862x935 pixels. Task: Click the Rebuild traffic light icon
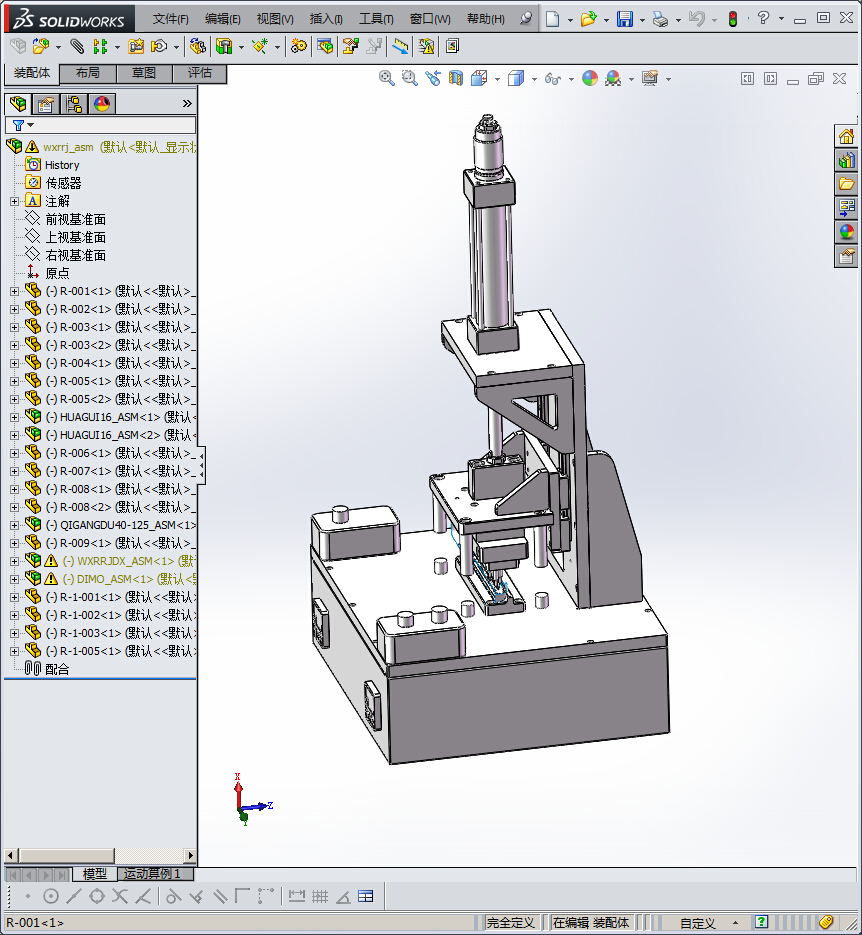[x=733, y=19]
